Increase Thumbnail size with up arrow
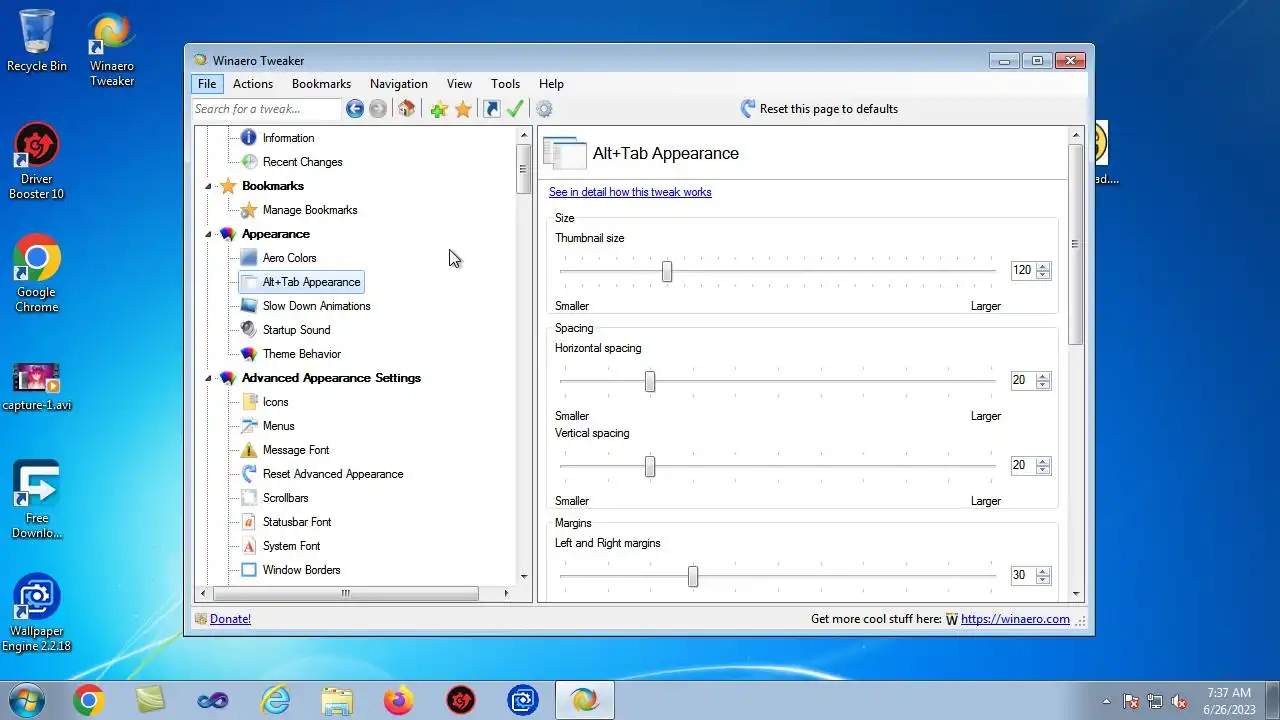The image size is (1280, 720). pos(1044,266)
